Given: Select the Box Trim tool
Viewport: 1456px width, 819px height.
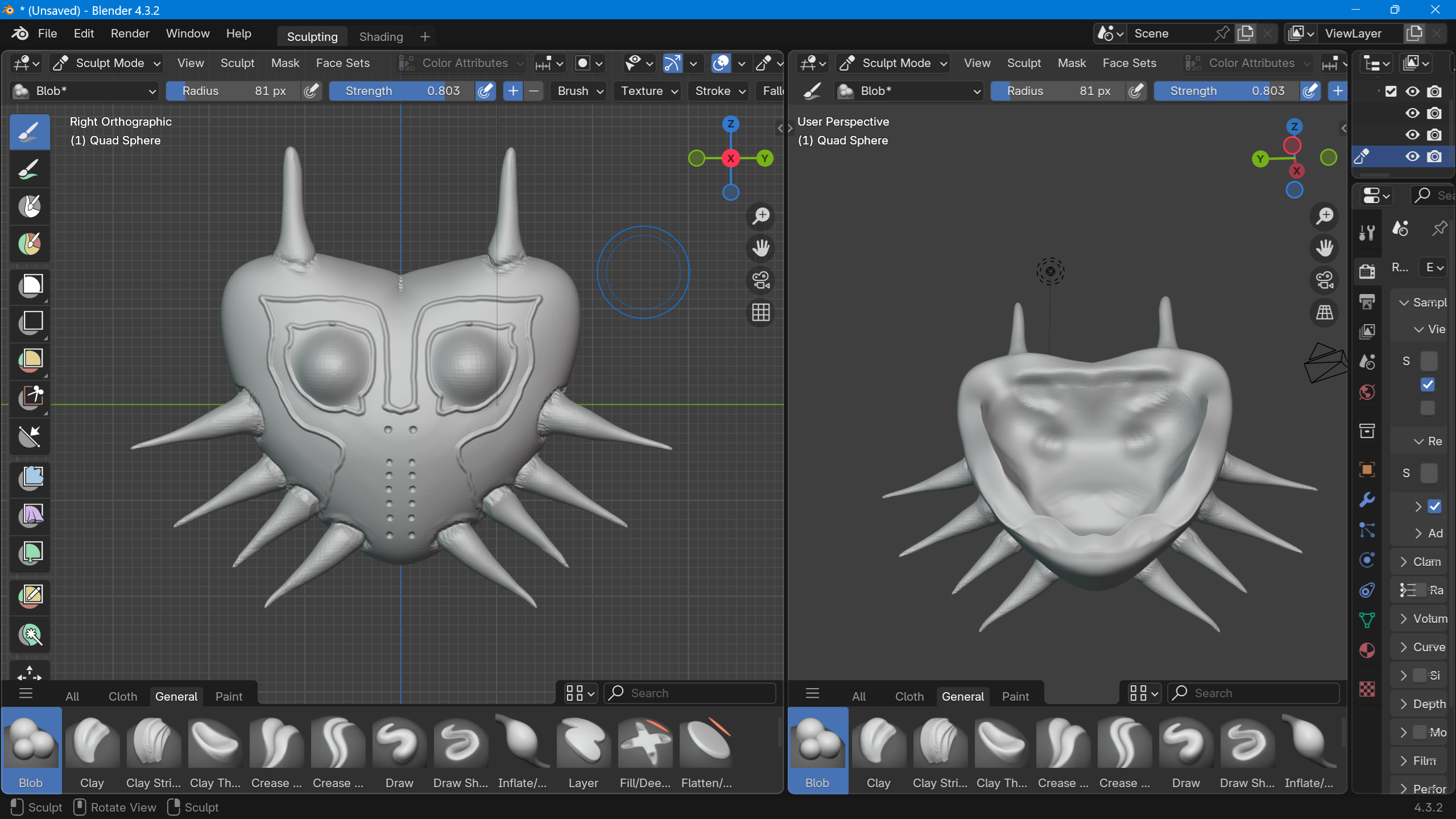Looking at the screenshot, I should point(30,398).
